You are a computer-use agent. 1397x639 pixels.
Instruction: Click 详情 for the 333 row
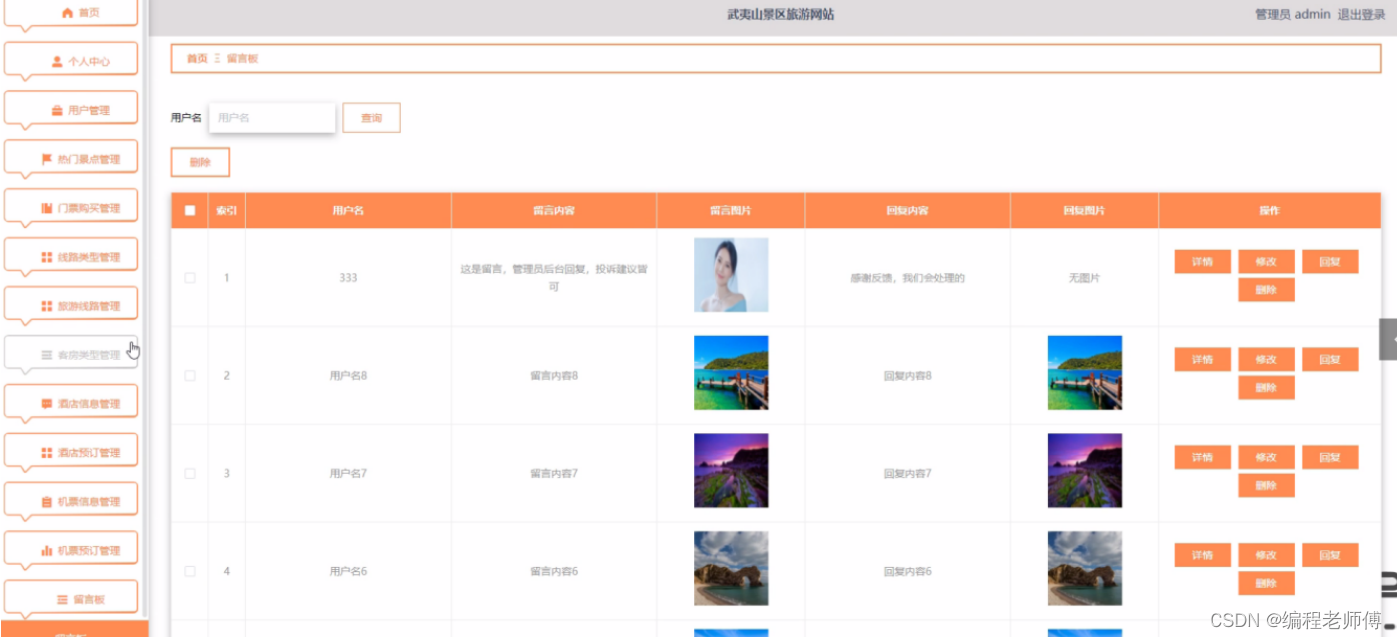pos(1203,262)
